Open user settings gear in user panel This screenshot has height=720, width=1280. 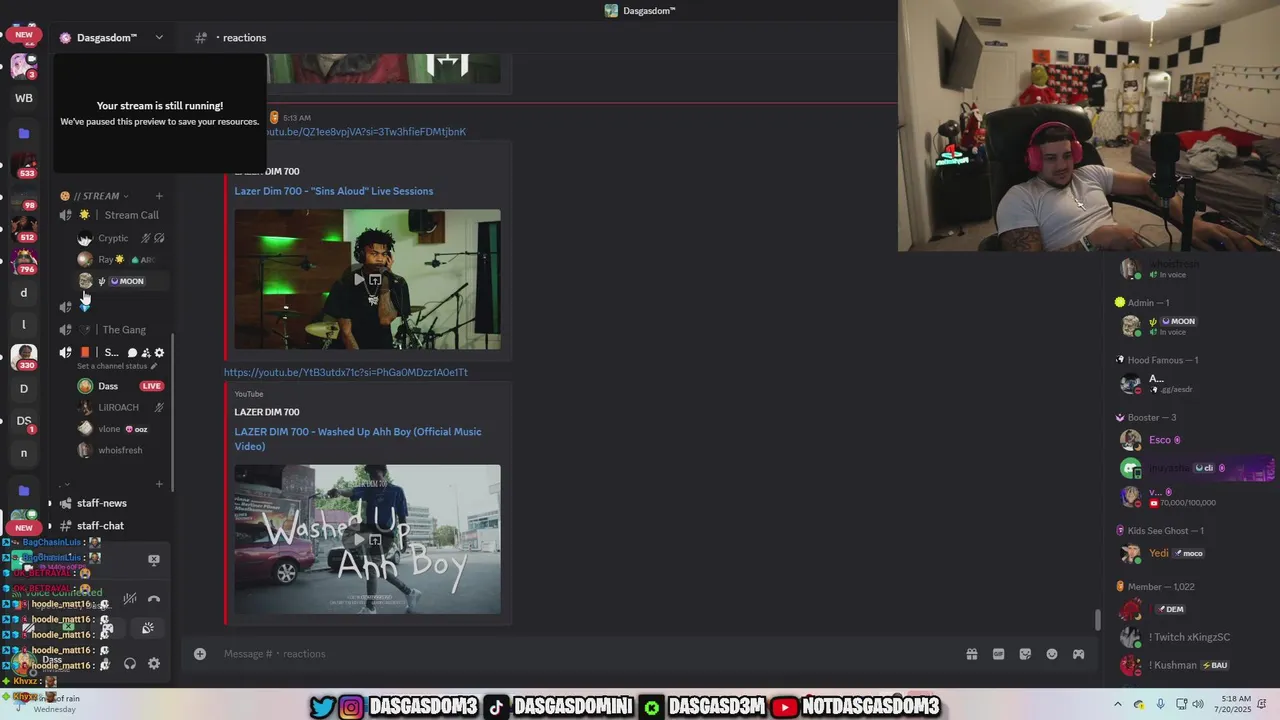coord(154,663)
